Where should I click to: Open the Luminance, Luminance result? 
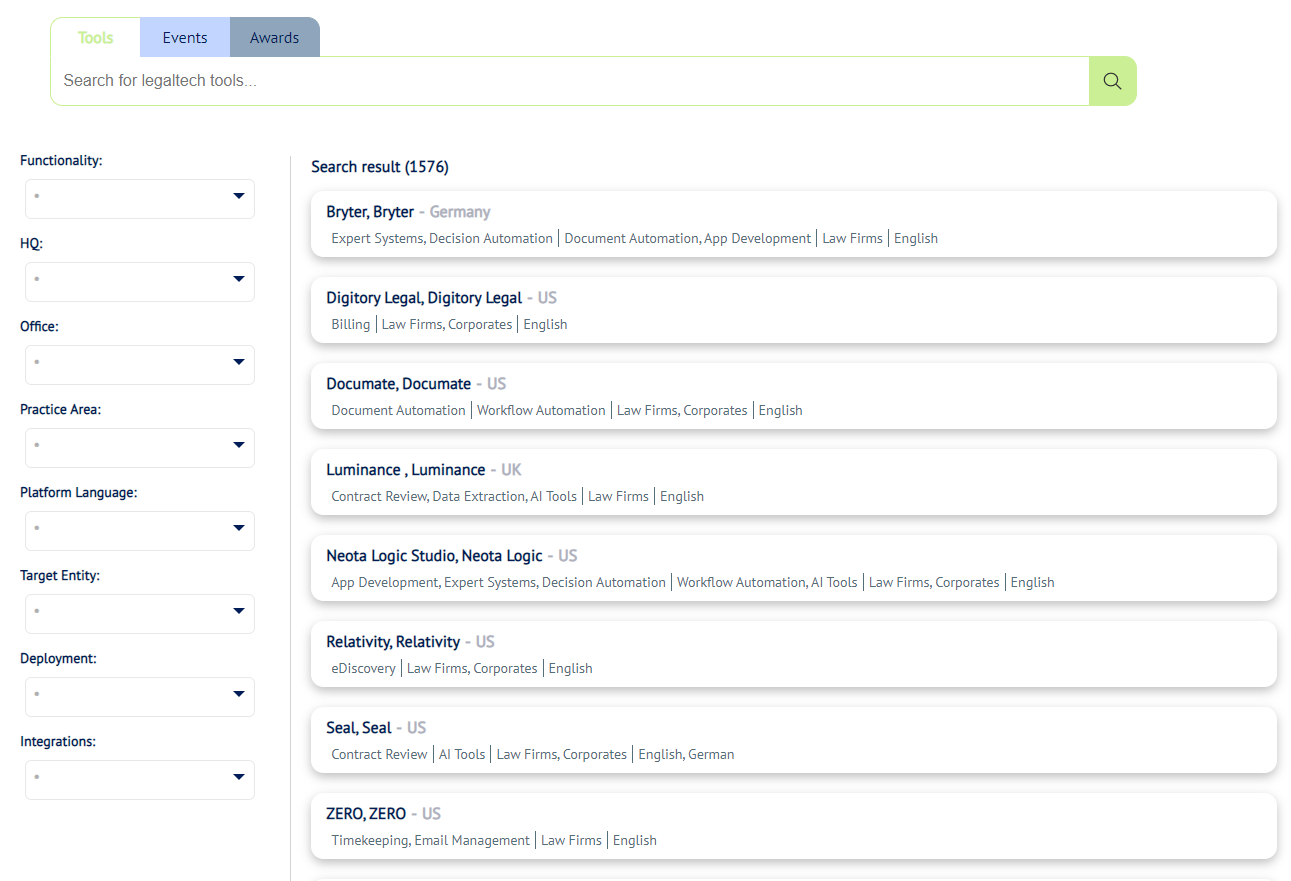click(794, 482)
